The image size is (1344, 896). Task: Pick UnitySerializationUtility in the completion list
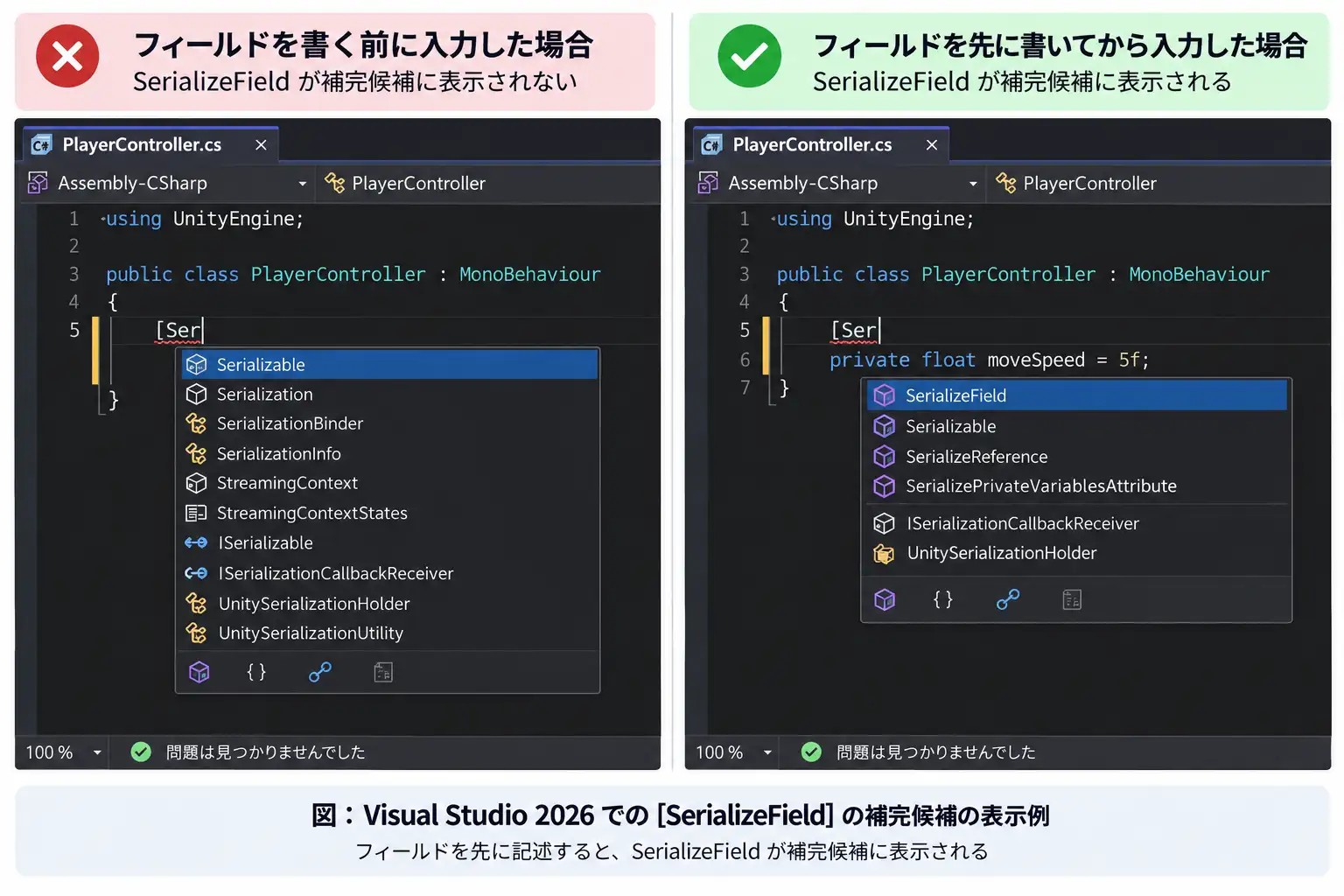point(388,633)
